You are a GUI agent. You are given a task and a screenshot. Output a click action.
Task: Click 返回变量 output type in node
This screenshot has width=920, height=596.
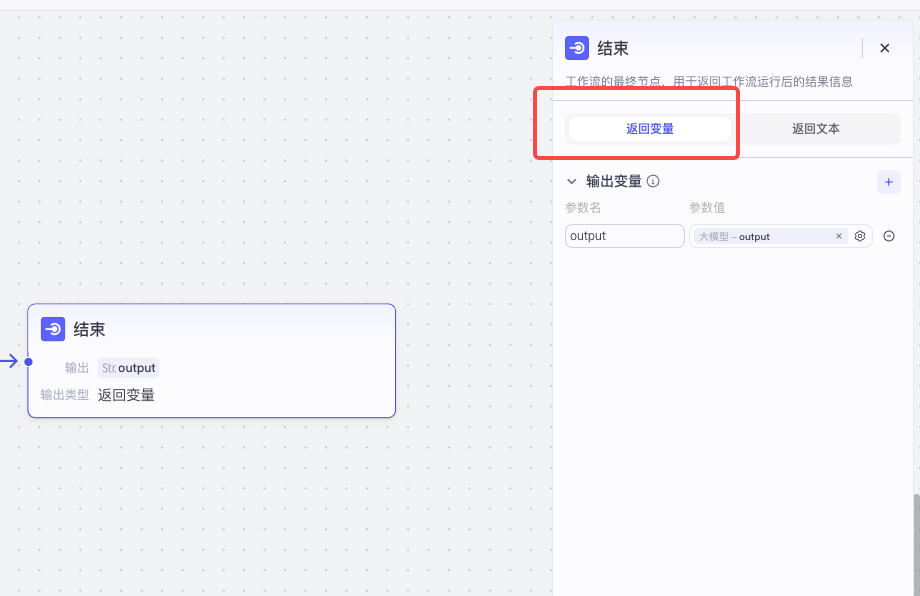pyautogui.click(x=126, y=395)
